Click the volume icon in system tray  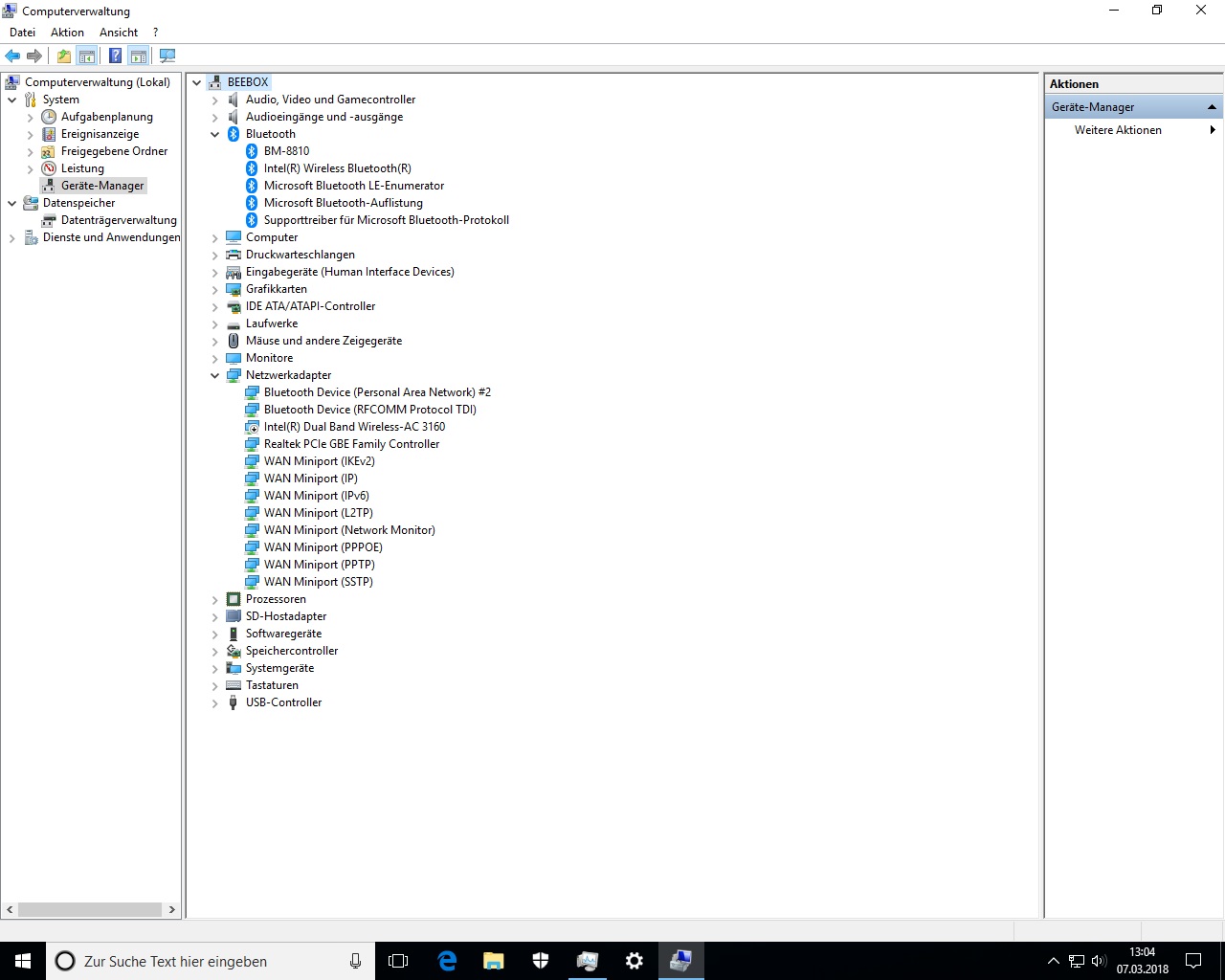click(1099, 961)
